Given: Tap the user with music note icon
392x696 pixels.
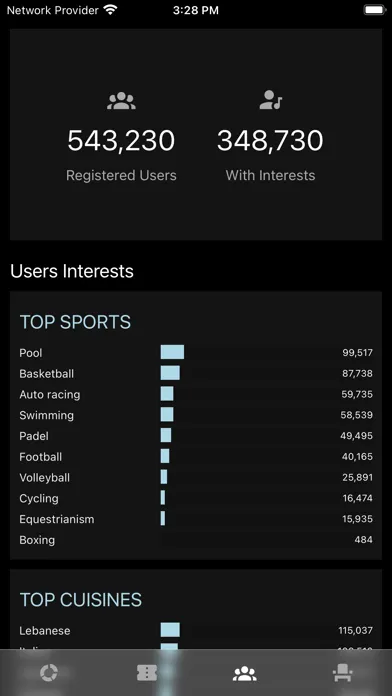Looking at the screenshot, I should tap(271, 100).
